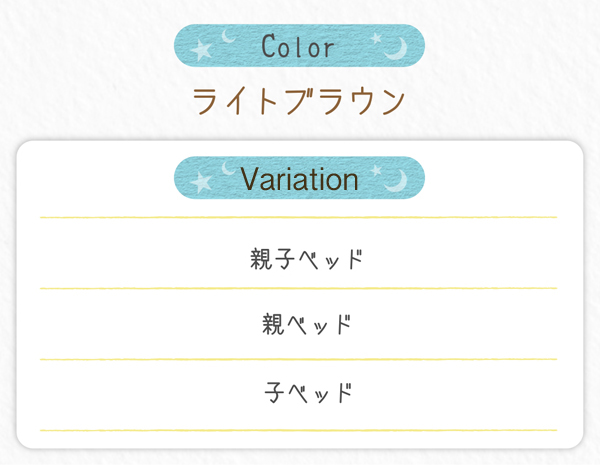This screenshot has height=465, width=600.
Task: Click the left star icon on Color banner
Action: [201, 51]
